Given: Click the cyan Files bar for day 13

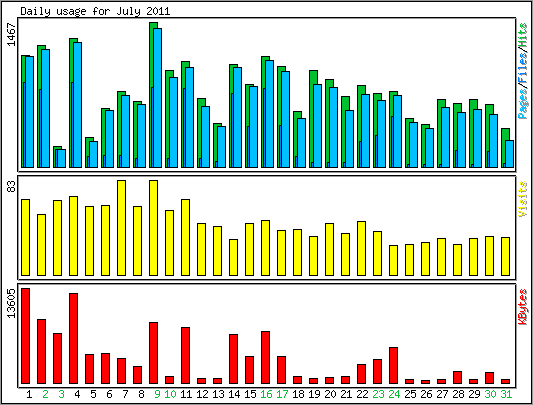Looking at the screenshot, I should pyautogui.click(x=222, y=147).
